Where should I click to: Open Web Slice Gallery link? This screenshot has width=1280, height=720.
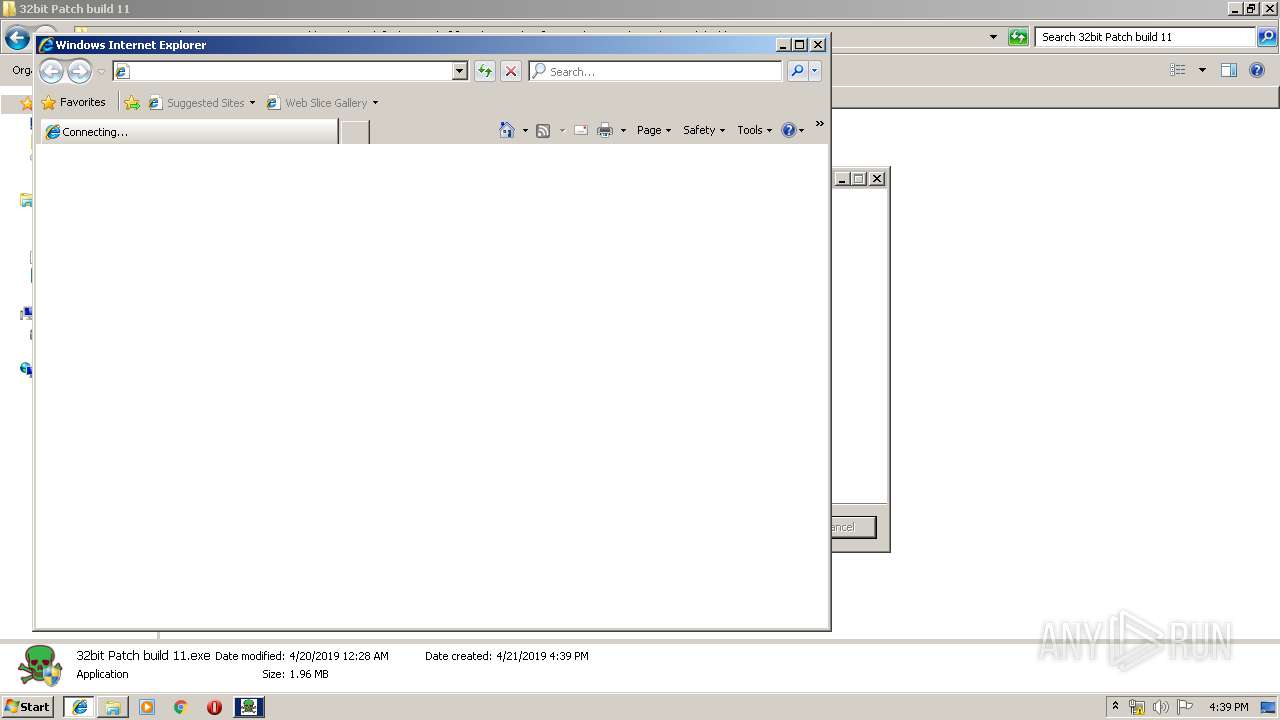tap(317, 102)
